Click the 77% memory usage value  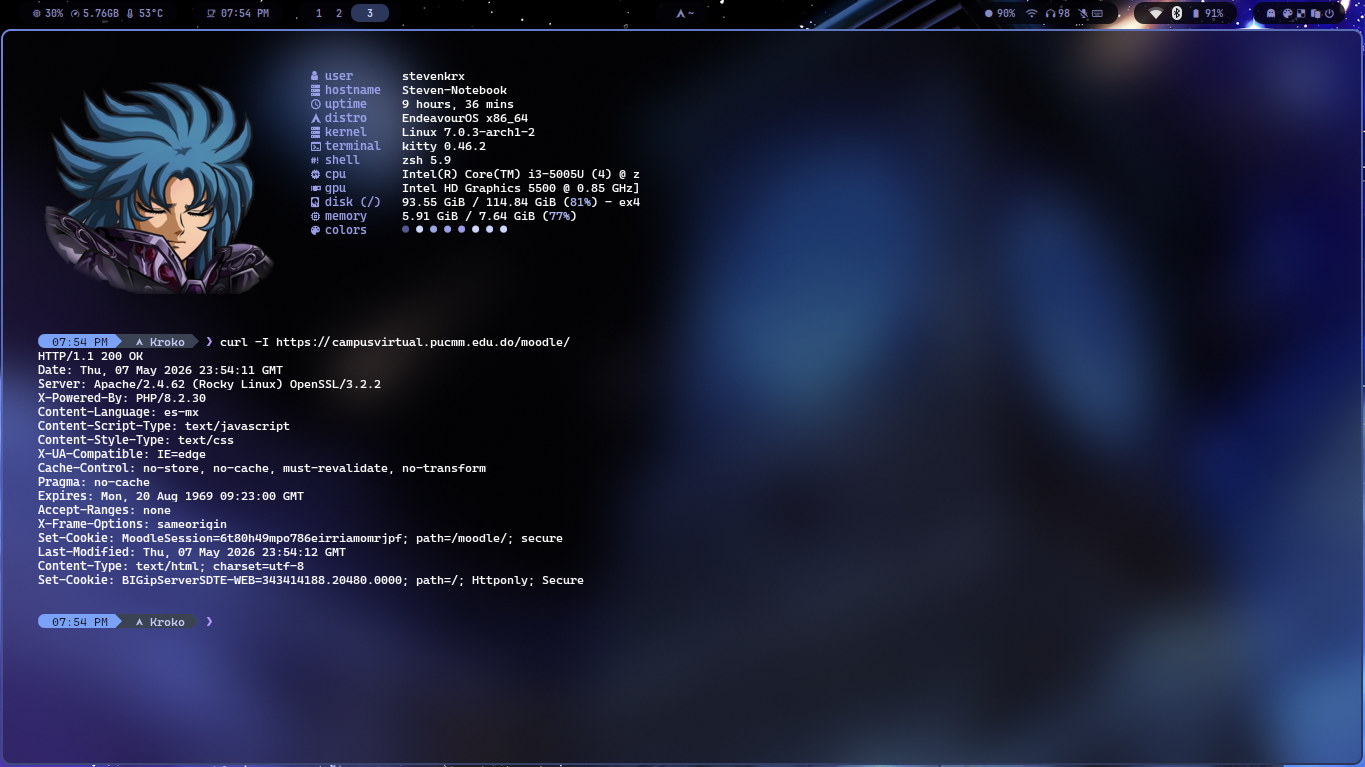pos(560,216)
